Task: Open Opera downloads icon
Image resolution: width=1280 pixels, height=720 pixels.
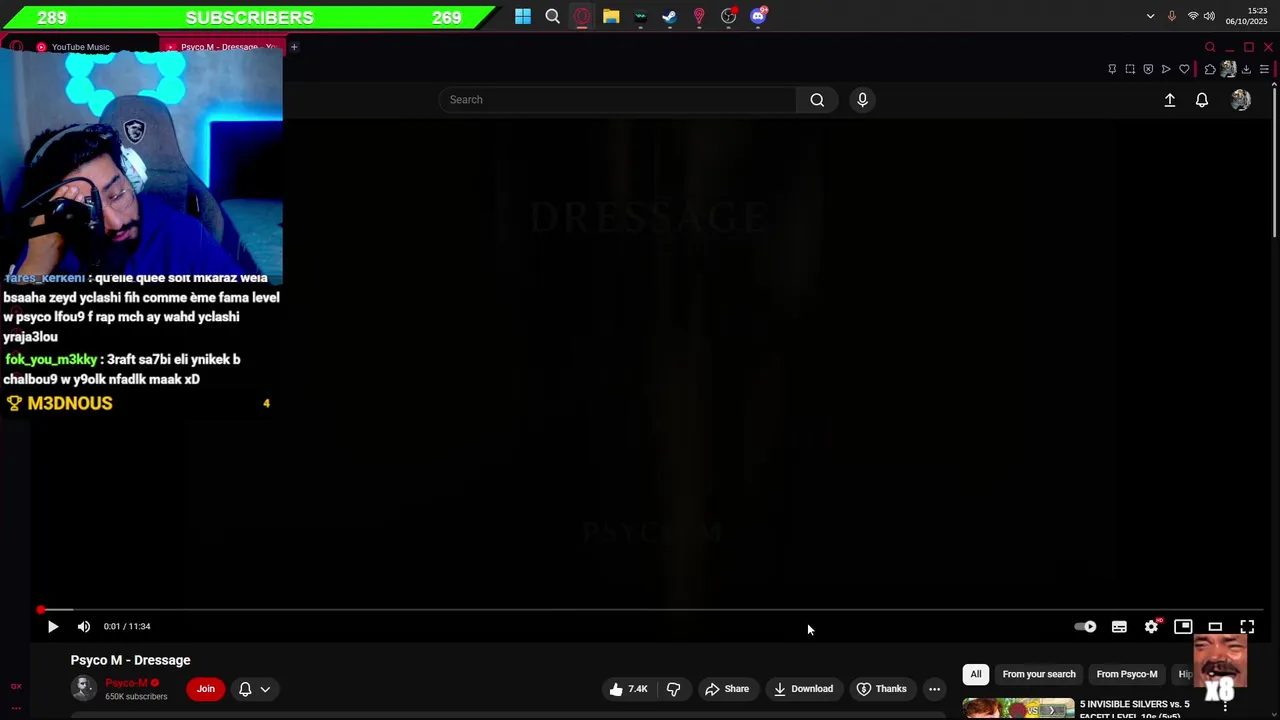Action: tap(1246, 69)
